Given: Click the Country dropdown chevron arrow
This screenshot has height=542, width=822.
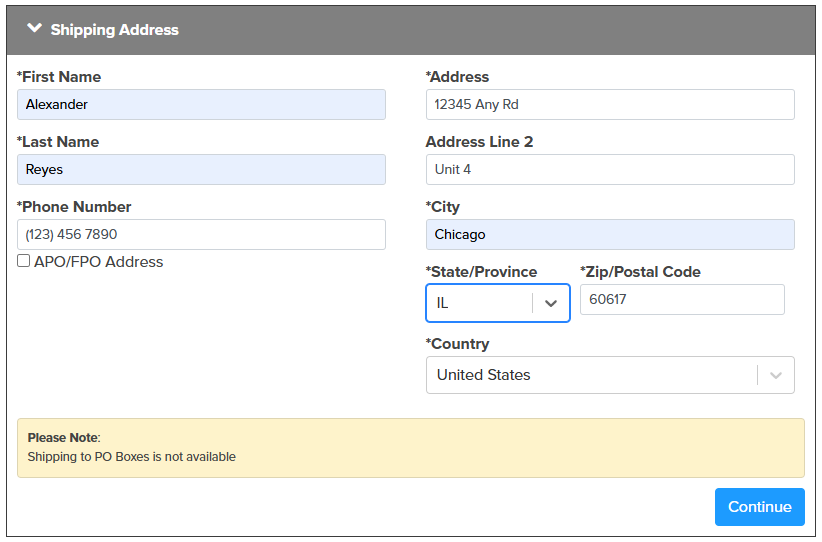Looking at the screenshot, I should pos(776,375).
